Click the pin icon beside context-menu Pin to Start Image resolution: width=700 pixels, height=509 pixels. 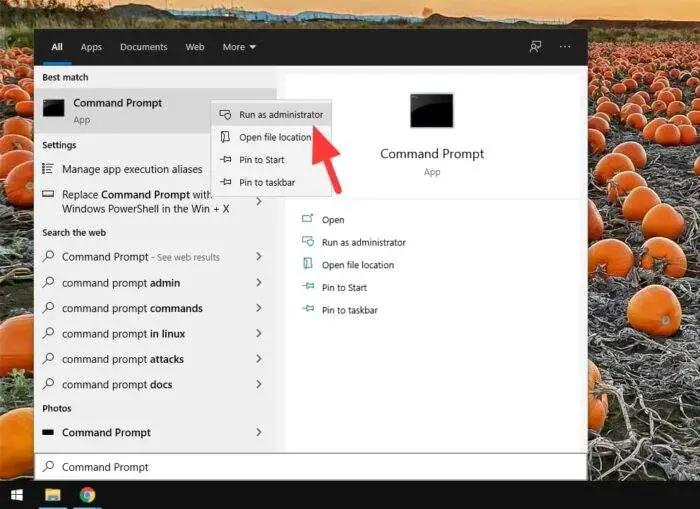coord(226,159)
